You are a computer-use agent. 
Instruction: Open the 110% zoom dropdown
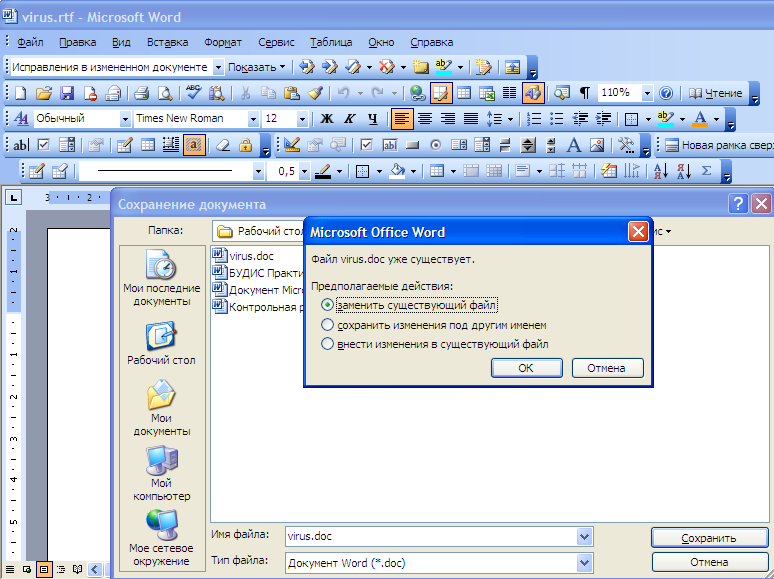point(647,93)
